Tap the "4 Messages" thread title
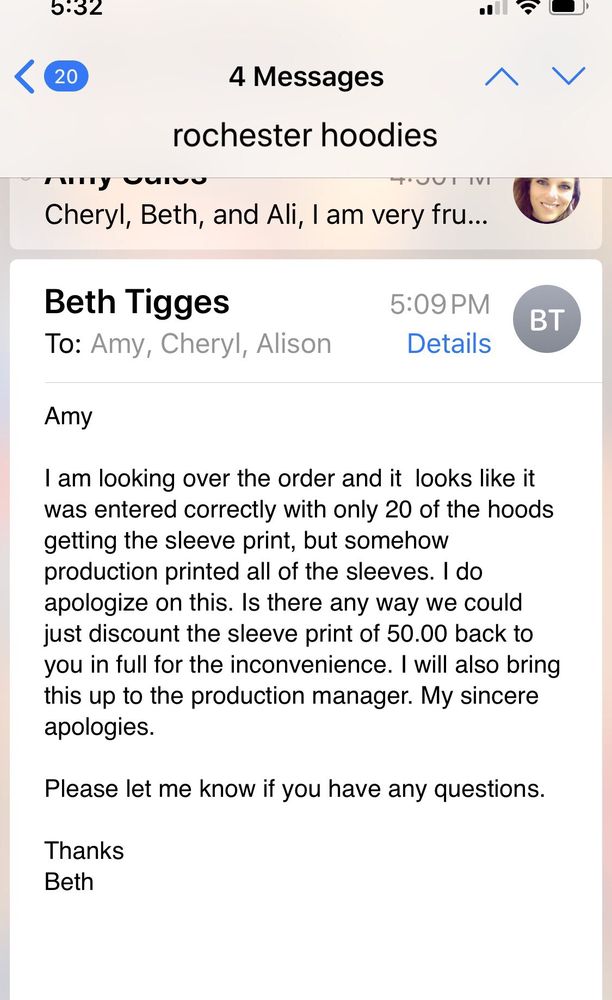 pos(306,77)
